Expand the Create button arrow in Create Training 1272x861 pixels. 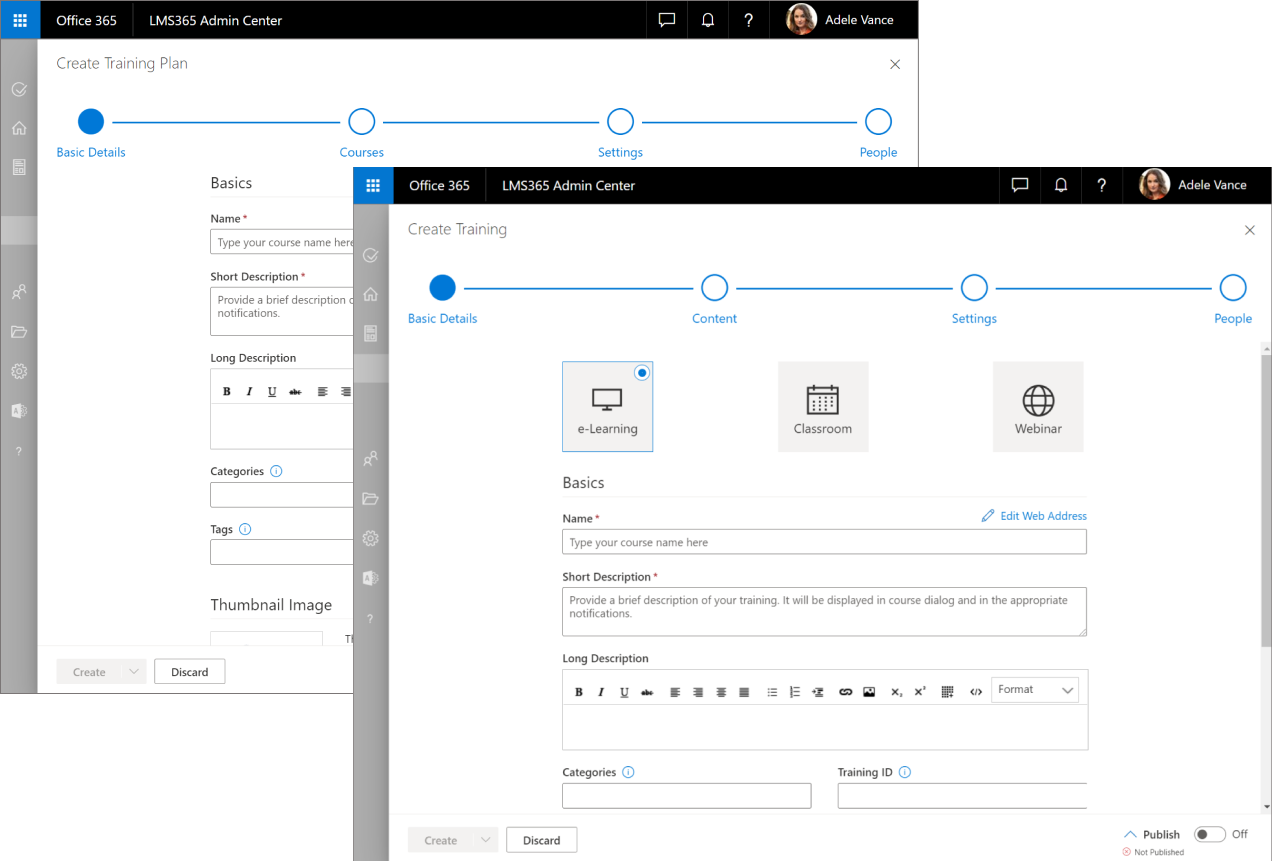pyautogui.click(x=486, y=840)
